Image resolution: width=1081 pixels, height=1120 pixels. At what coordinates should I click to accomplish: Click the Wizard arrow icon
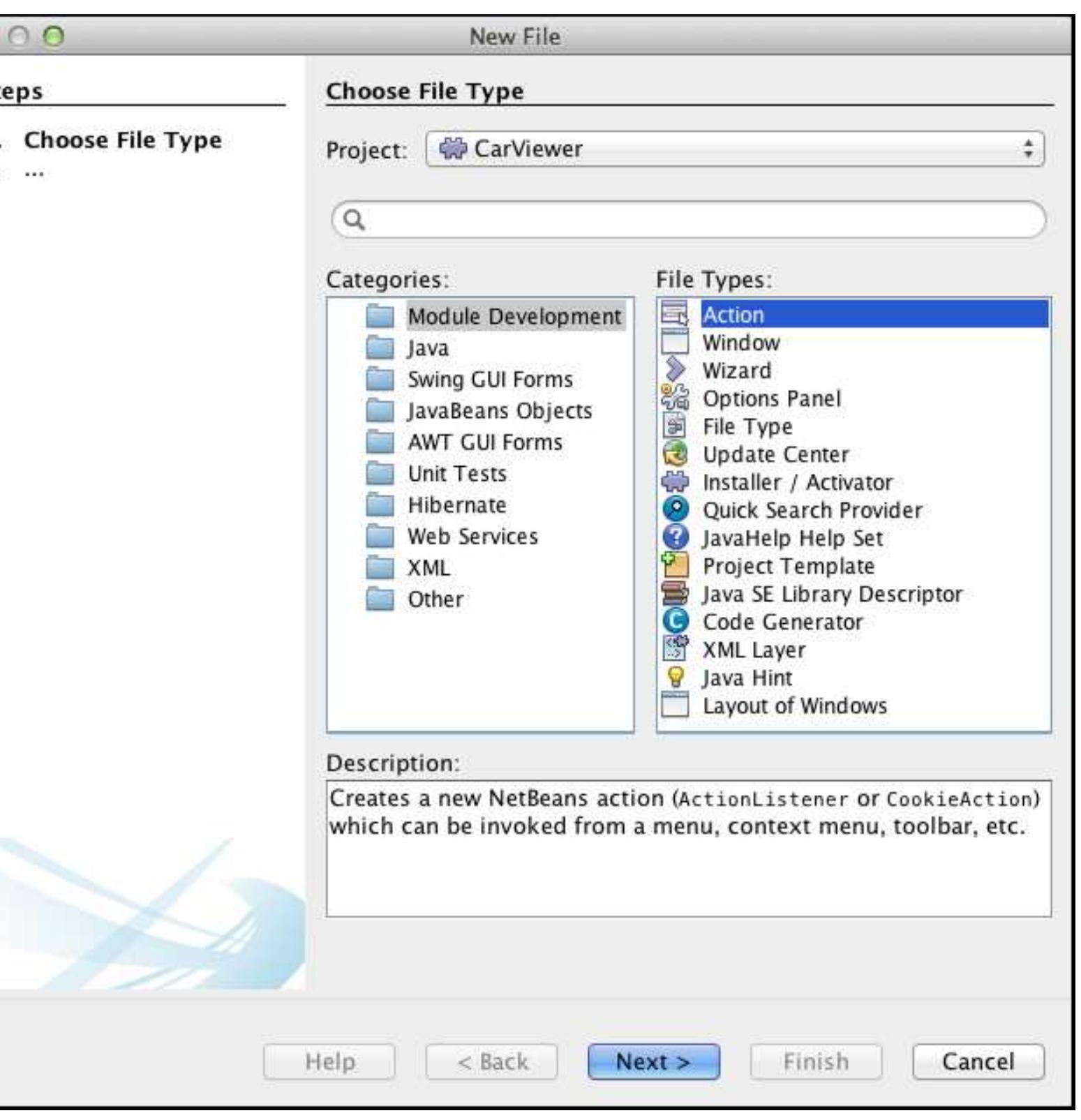[674, 370]
